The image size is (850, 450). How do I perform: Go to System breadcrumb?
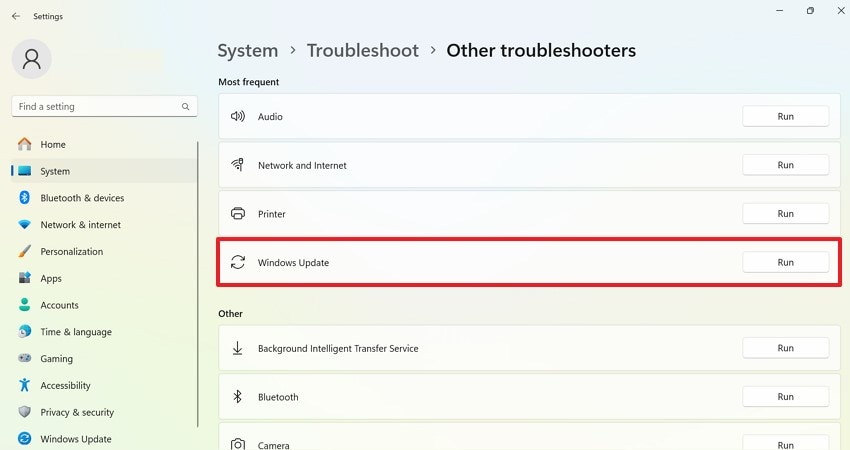coord(248,50)
